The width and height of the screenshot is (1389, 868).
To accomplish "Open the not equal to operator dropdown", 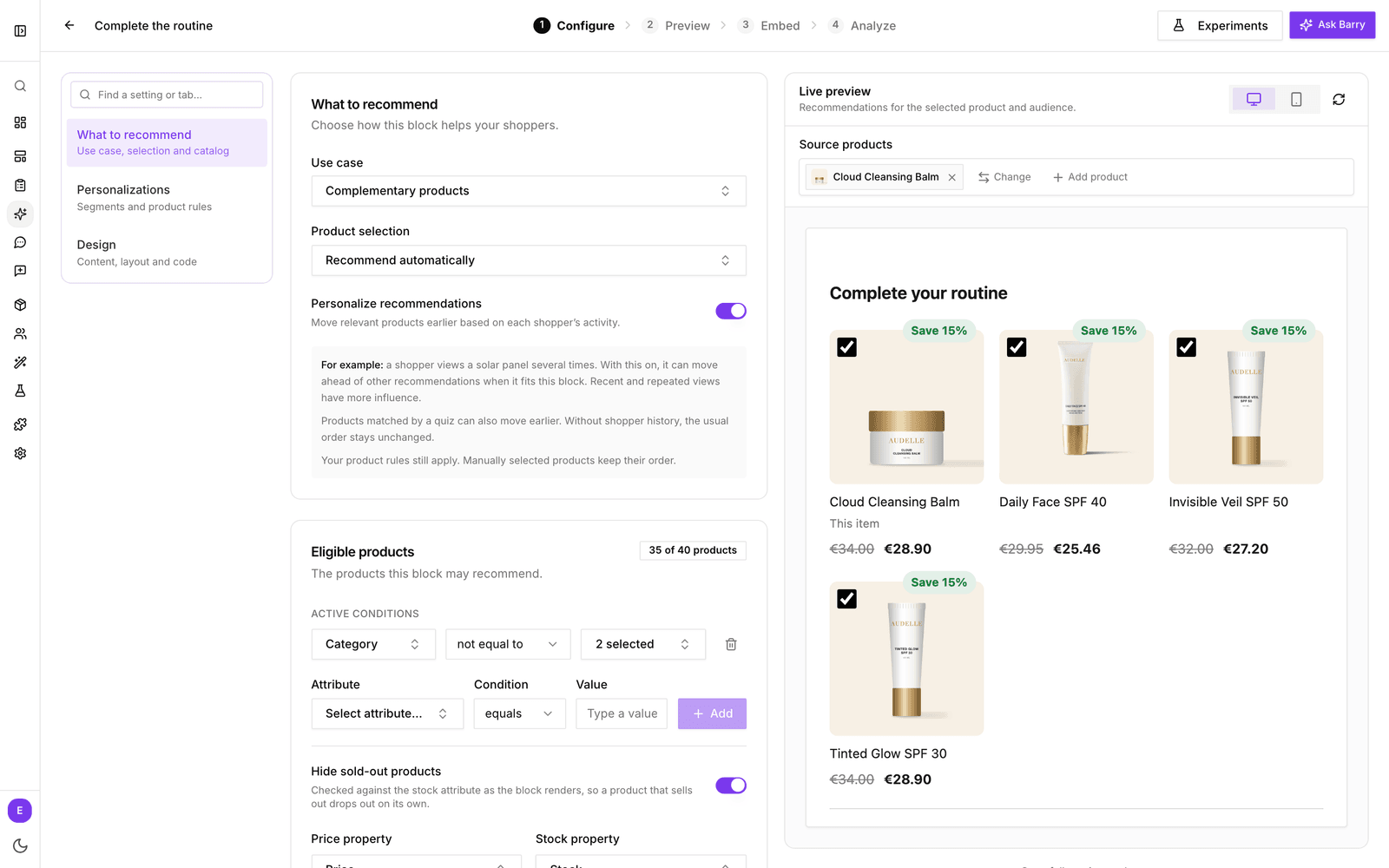I will (508, 644).
